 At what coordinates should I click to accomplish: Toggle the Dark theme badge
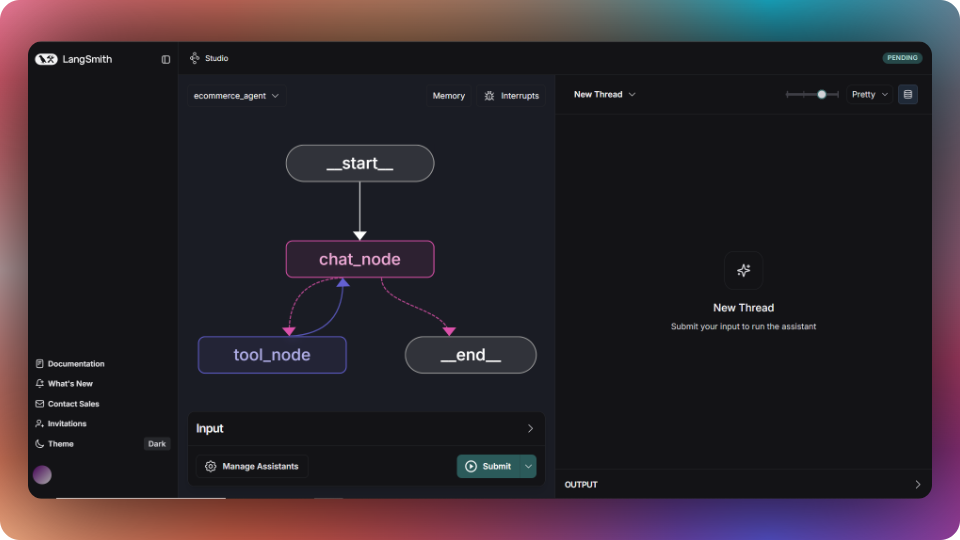157,444
